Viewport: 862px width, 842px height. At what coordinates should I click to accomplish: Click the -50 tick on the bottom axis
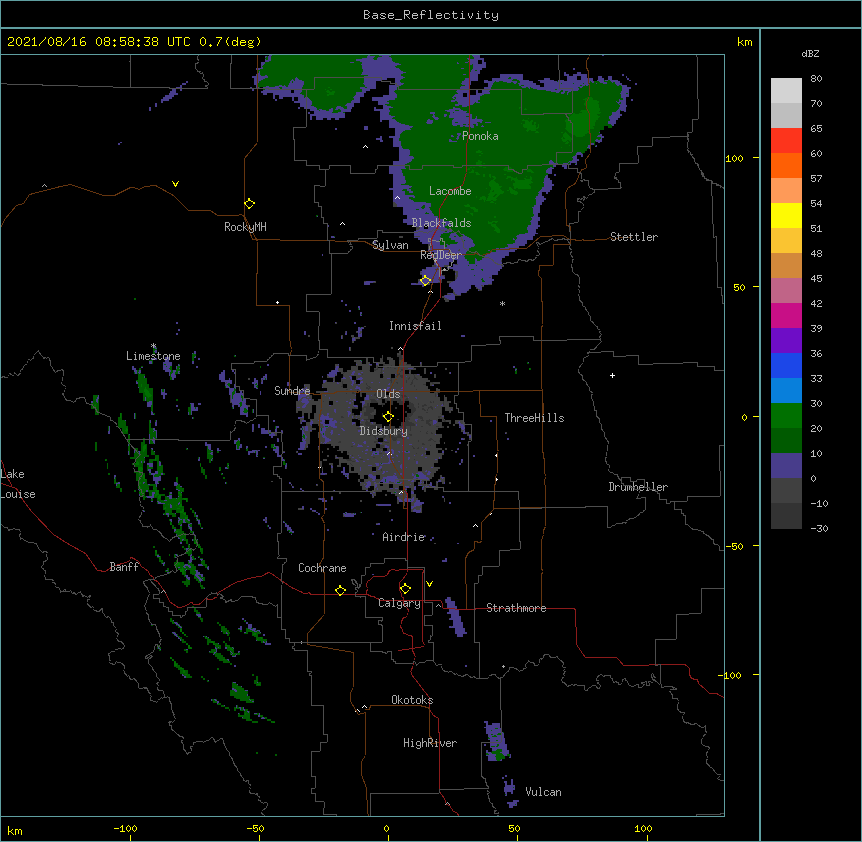tap(255, 828)
